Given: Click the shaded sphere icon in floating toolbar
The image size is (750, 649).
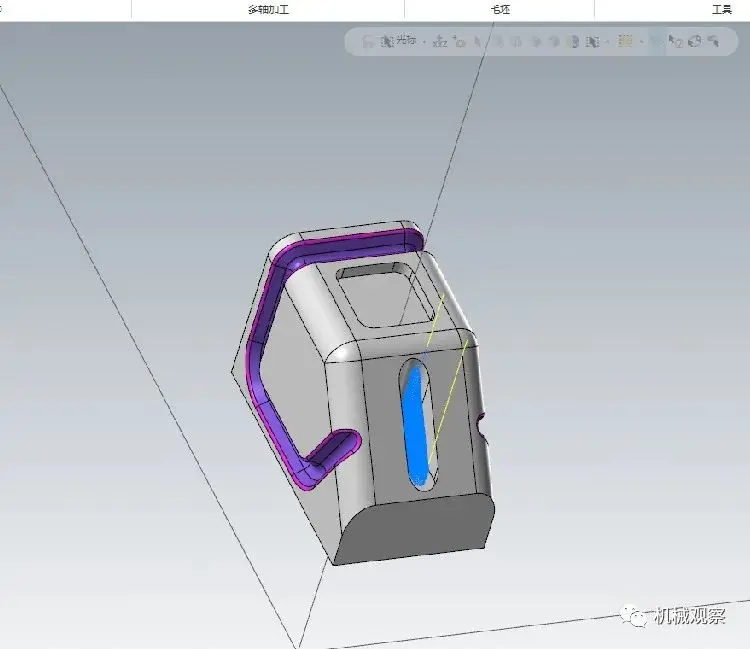Looking at the screenshot, I should [573, 42].
